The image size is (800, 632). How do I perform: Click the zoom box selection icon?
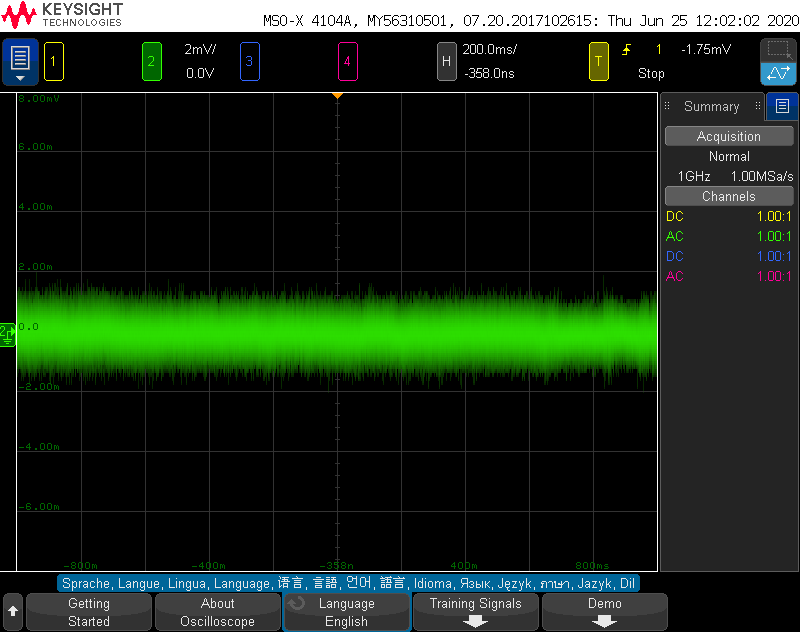[x=778, y=50]
